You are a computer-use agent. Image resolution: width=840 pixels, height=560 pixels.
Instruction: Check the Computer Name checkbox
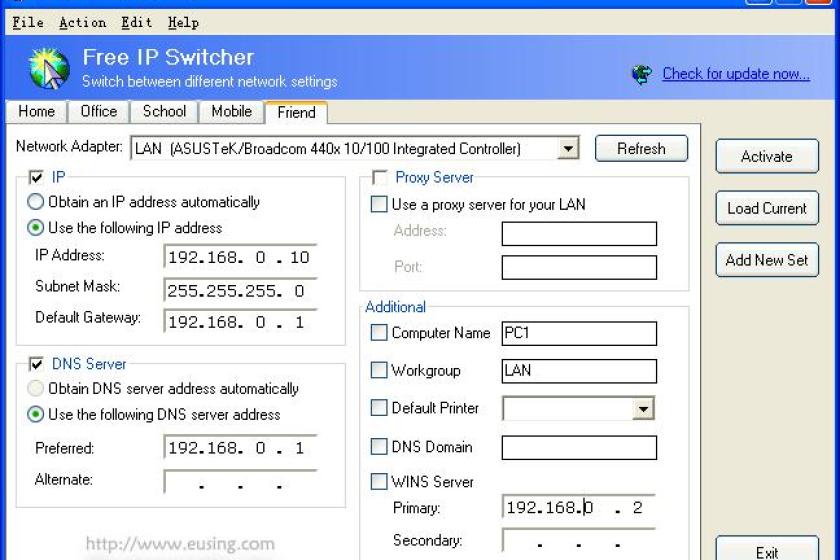[x=379, y=333]
